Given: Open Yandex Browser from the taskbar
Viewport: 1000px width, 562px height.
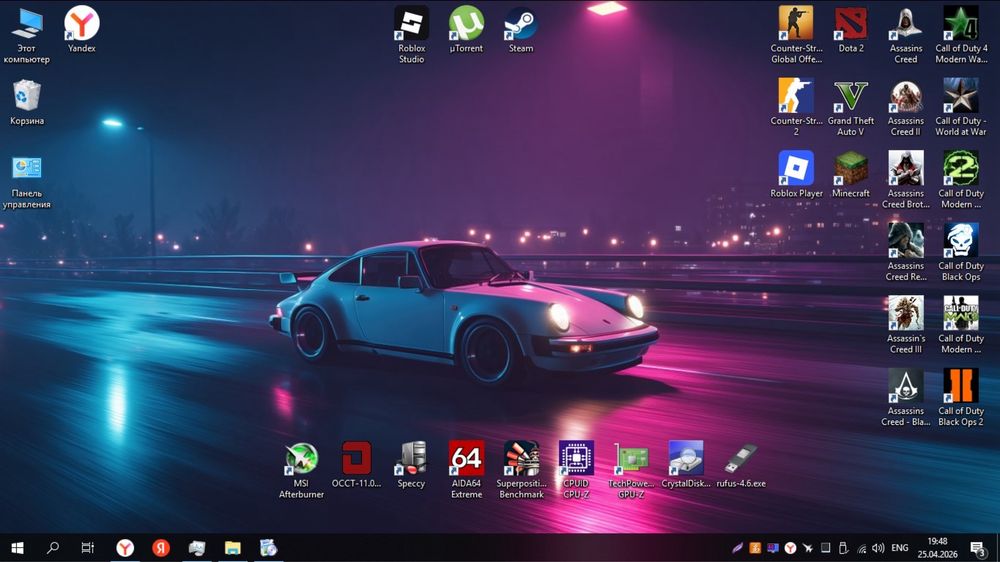Looking at the screenshot, I should (x=125, y=547).
